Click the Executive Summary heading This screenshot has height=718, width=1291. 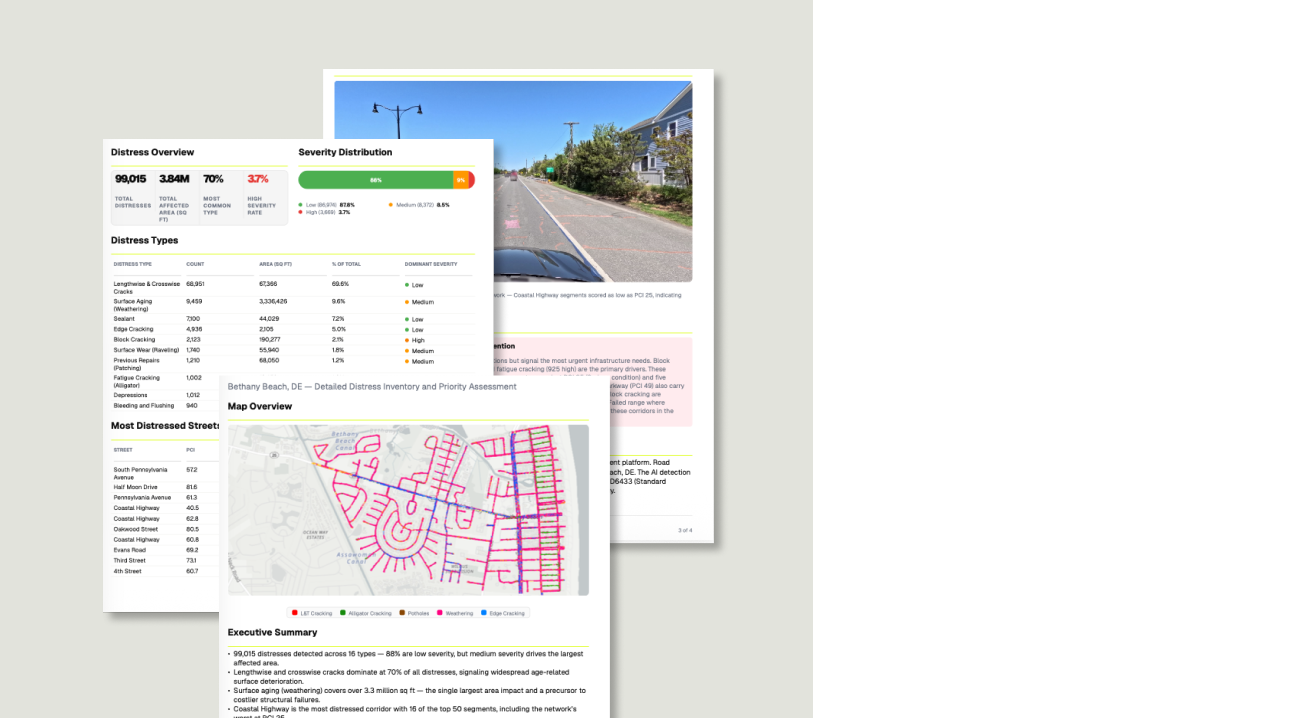(x=272, y=632)
